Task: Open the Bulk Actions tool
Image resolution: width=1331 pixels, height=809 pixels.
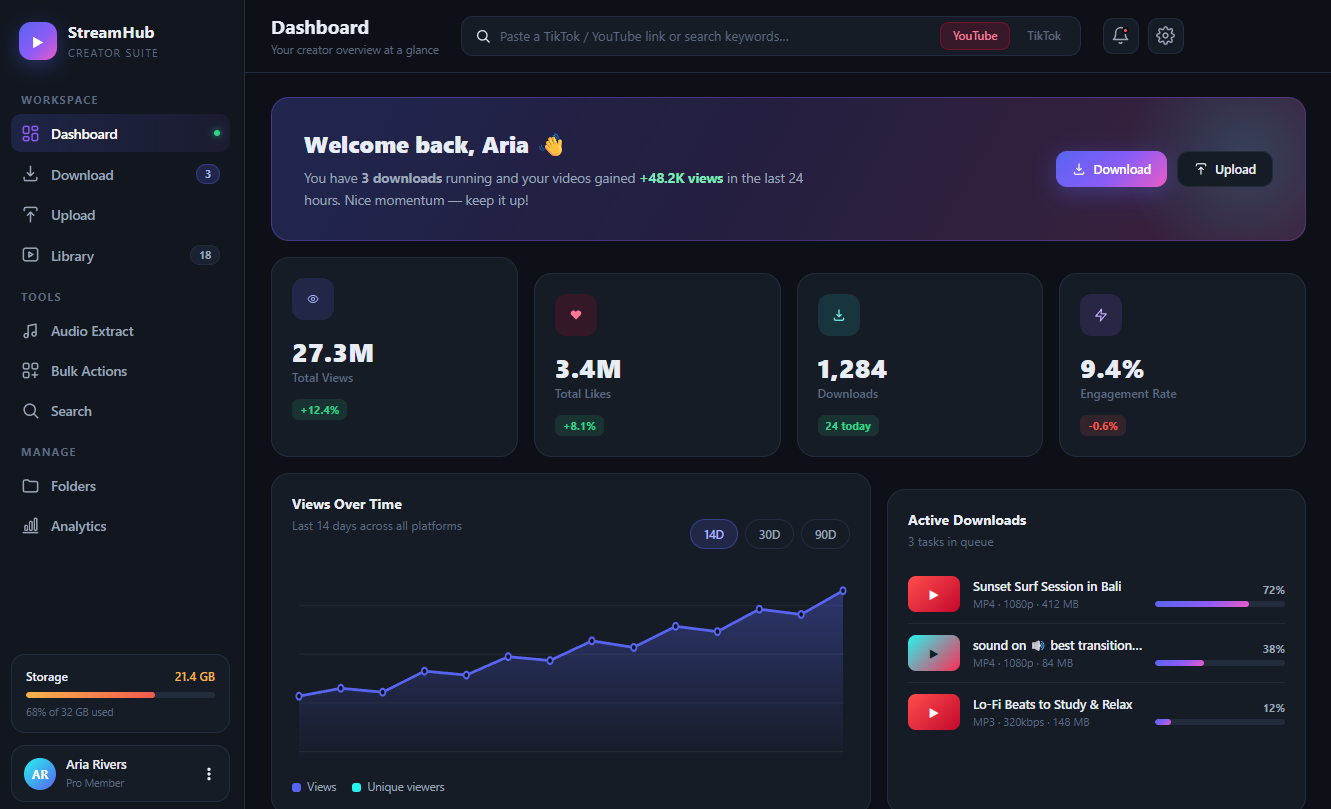Action: click(120, 371)
